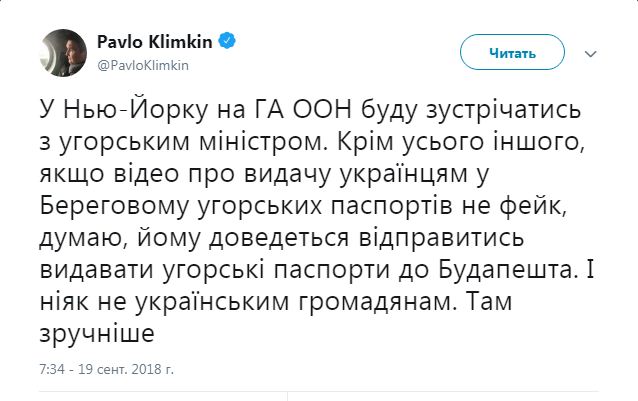The image size is (638, 401).
Task: Click the word 'зустрічатись' in the tweet
Action: pos(503,111)
